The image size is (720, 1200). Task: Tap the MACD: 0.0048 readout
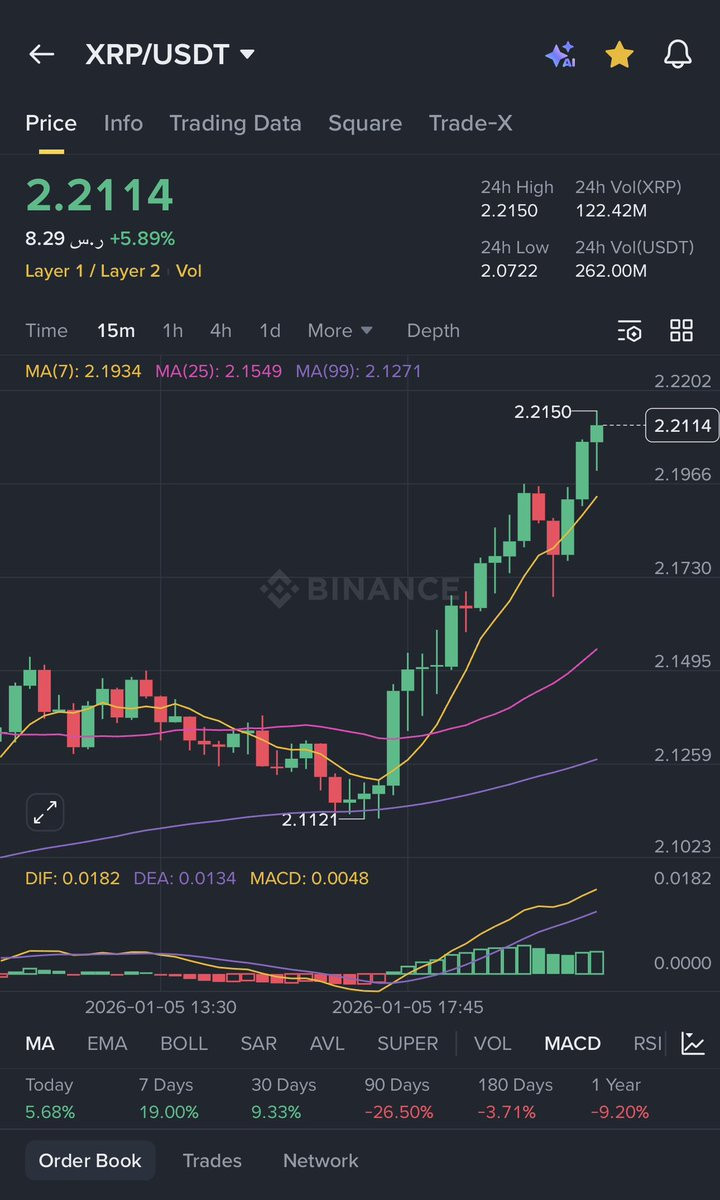click(x=309, y=879)
